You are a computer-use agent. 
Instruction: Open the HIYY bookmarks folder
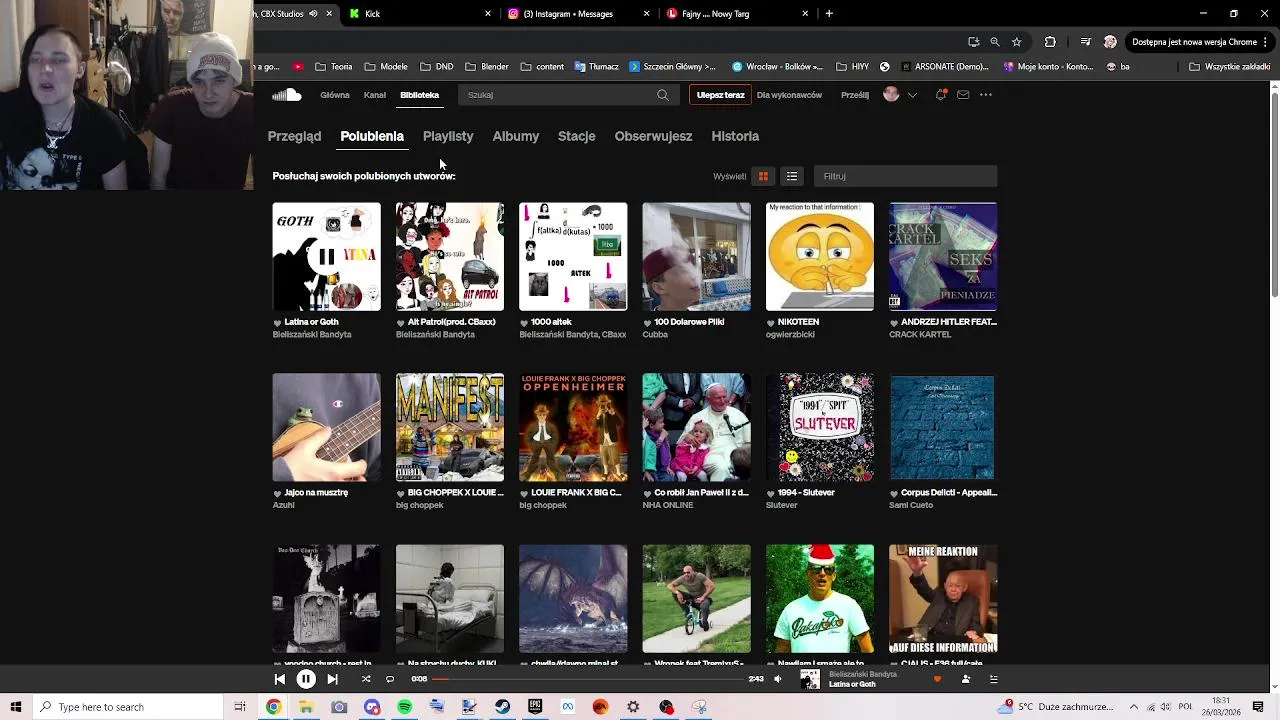(851, 67)
